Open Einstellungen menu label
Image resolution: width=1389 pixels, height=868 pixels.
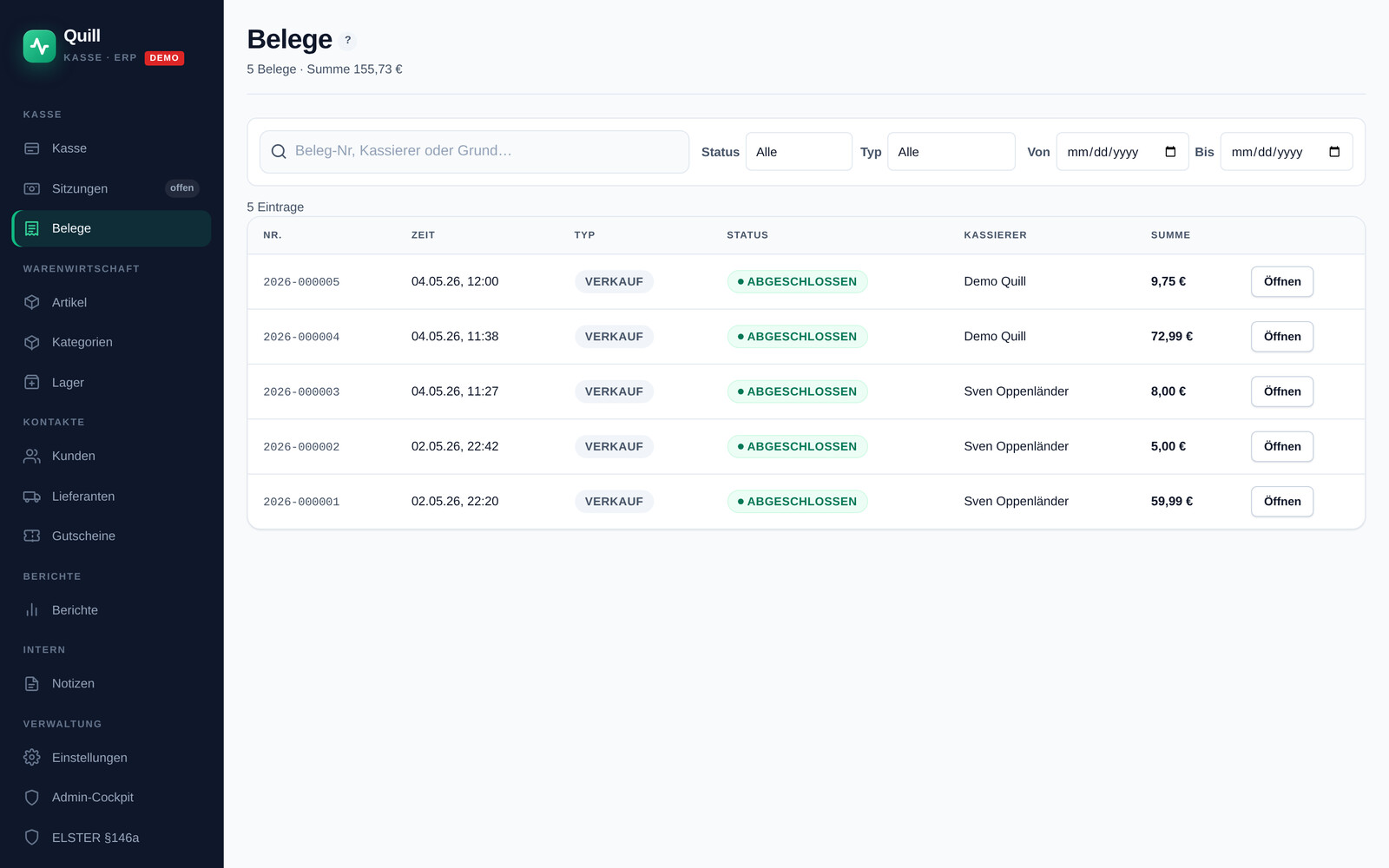pos(89,758)
